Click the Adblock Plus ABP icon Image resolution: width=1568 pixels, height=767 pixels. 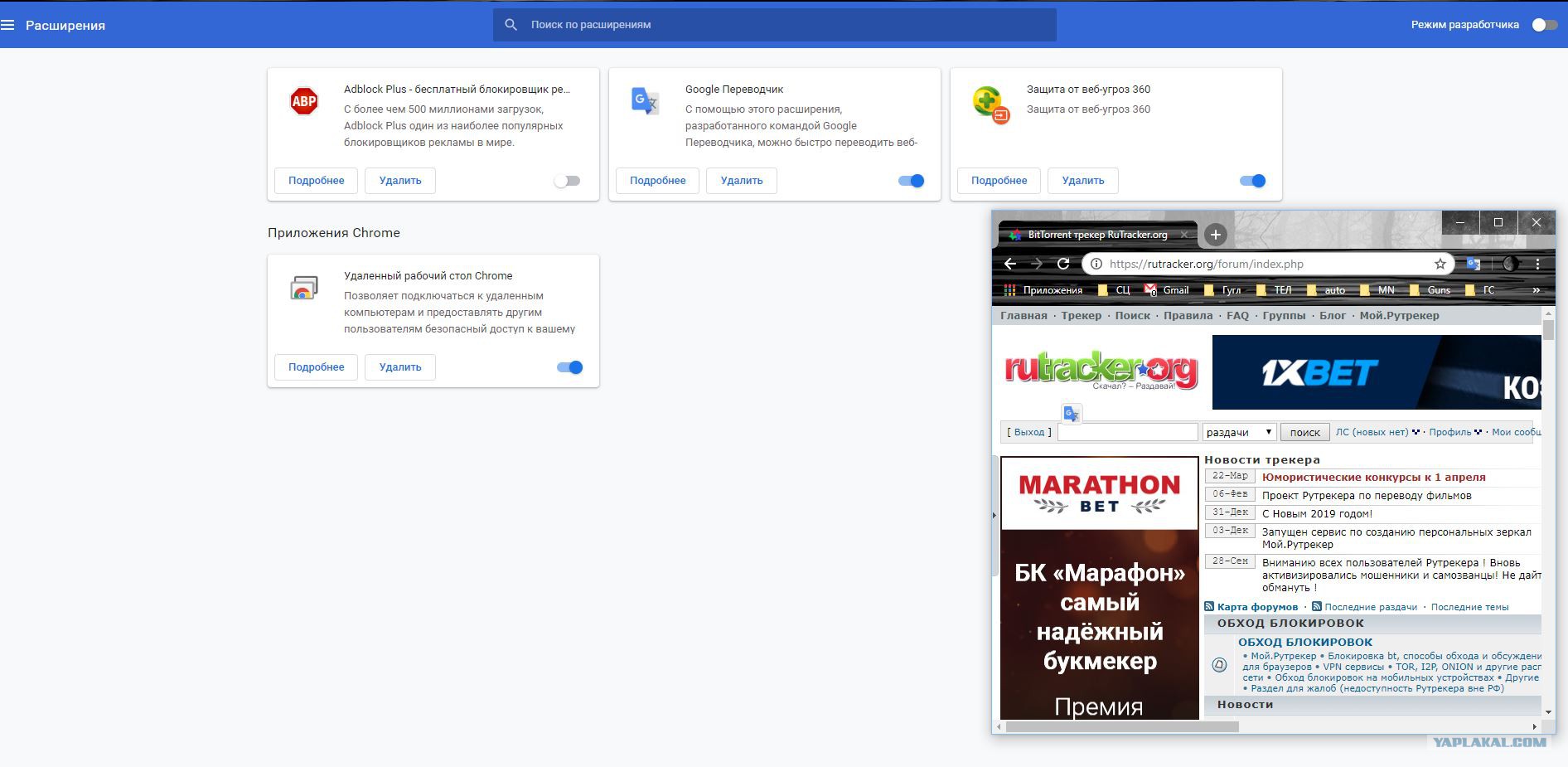[x=304, y=101]
